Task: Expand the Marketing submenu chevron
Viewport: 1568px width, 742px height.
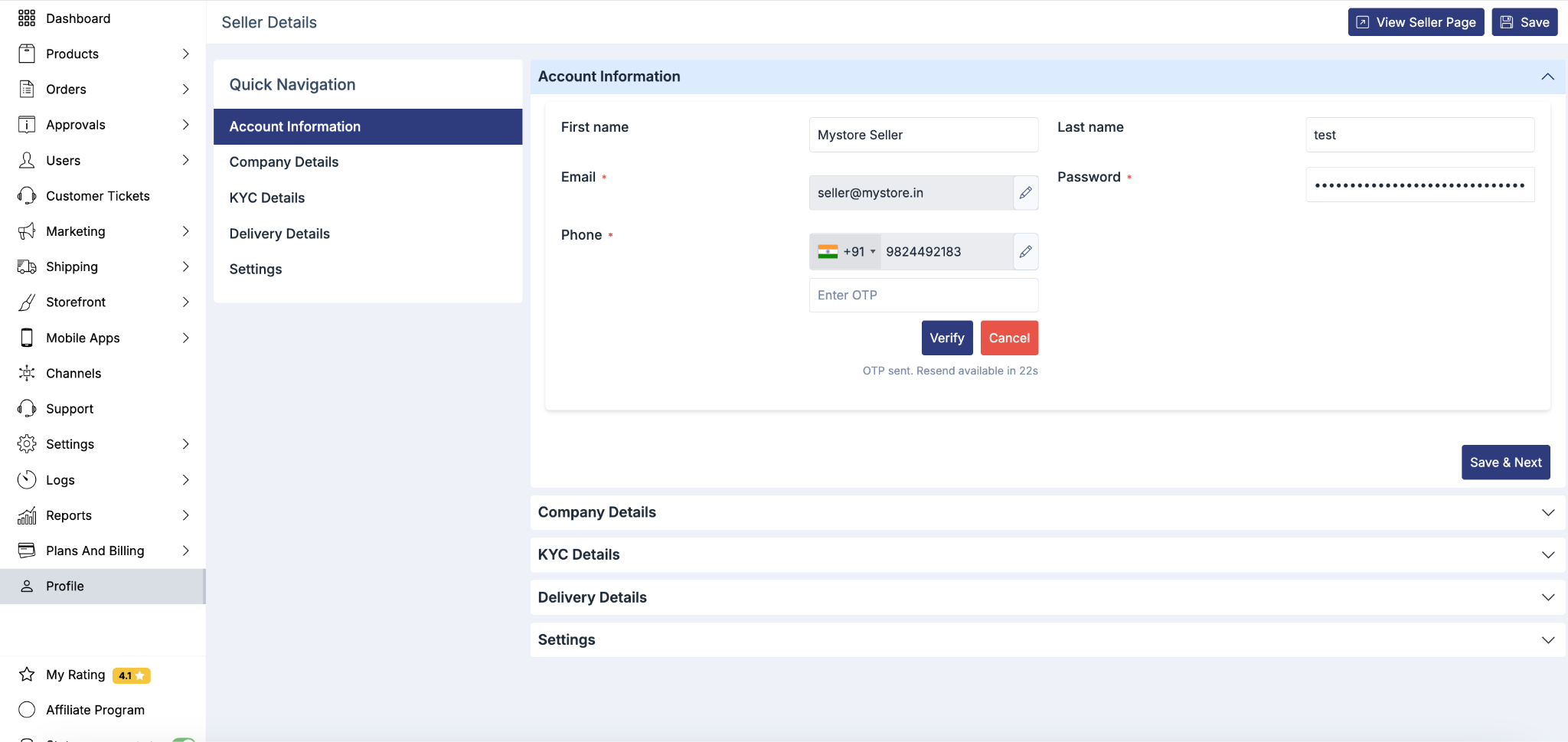Action: coord(185,231)
